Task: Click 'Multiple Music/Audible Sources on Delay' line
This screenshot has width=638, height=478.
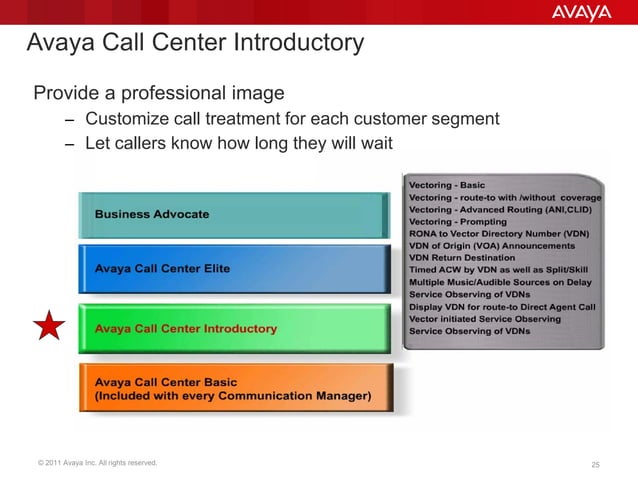Action: 500,282
